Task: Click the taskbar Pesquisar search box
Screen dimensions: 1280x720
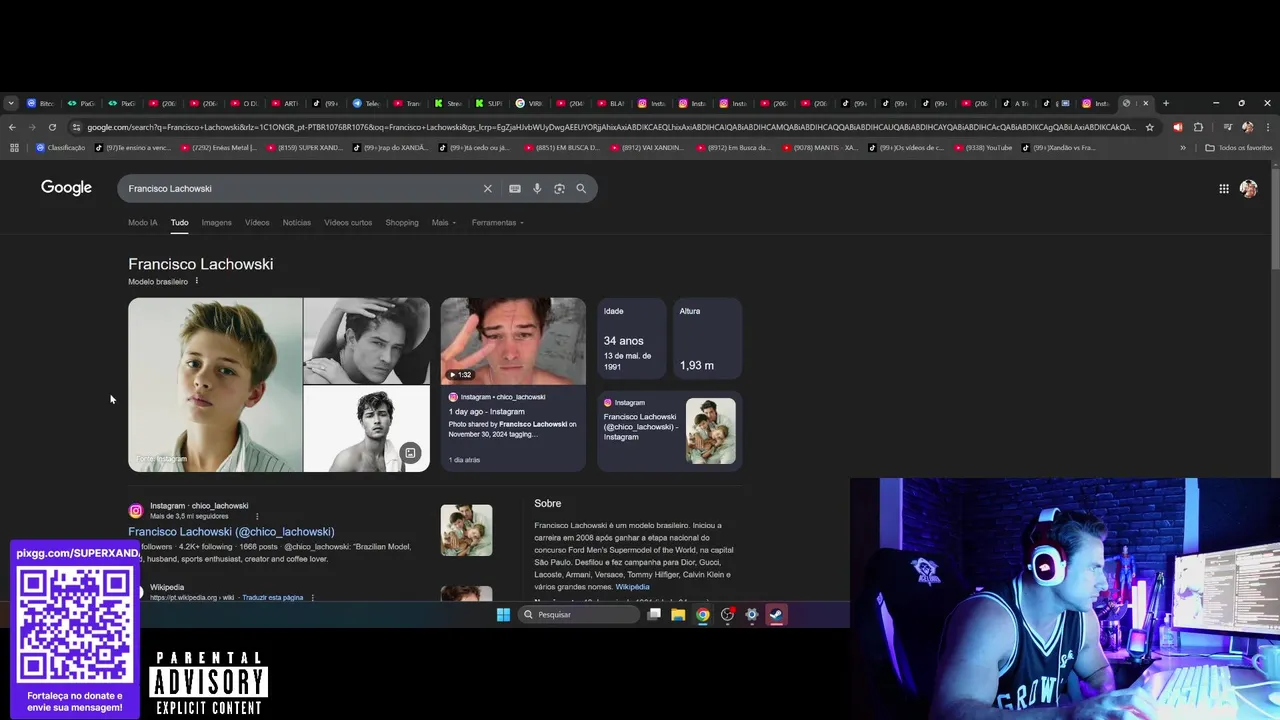Action: tap(580, 615)
